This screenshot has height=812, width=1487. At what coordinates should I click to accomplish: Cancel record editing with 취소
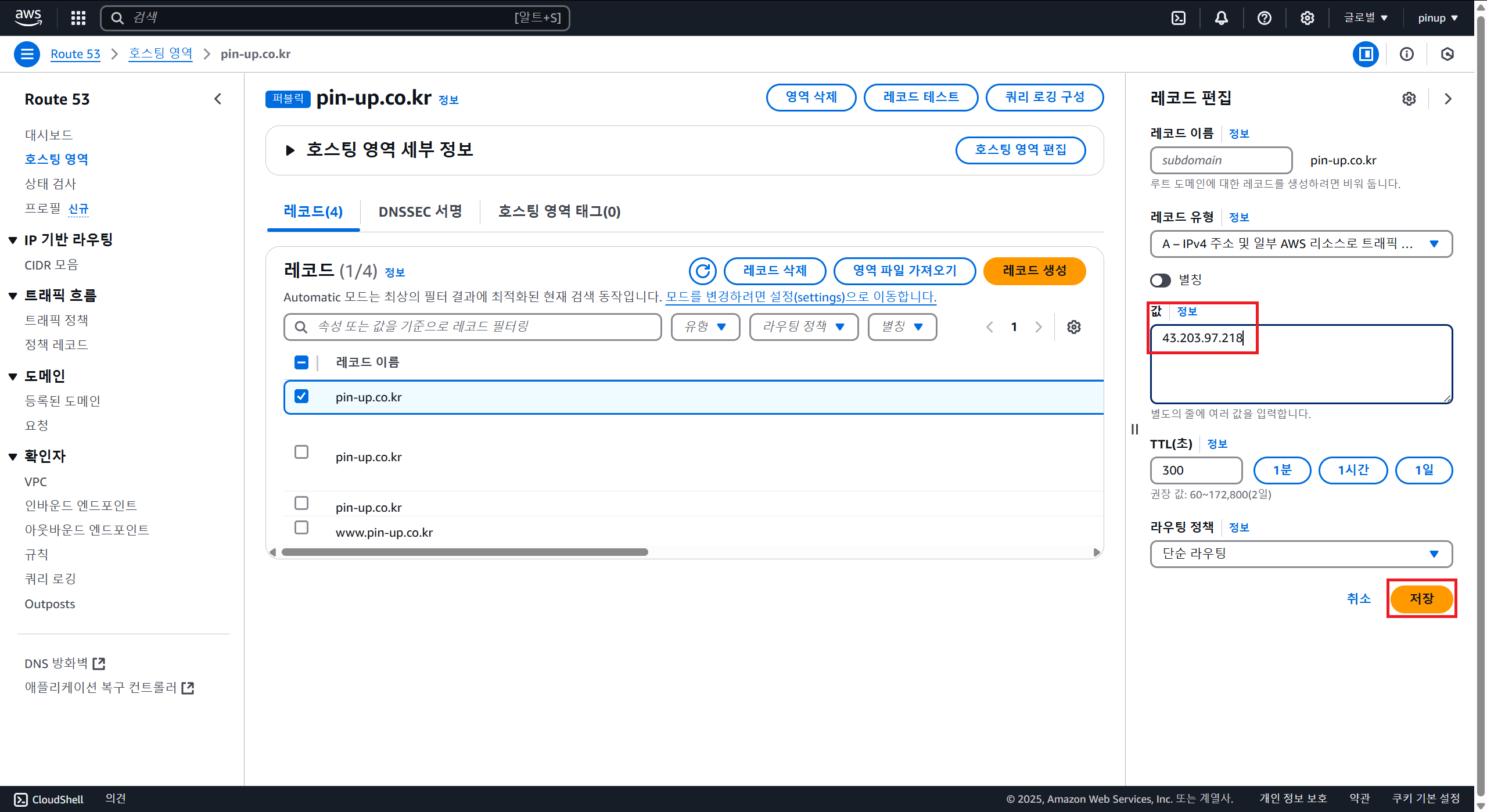coord(1359,598)
